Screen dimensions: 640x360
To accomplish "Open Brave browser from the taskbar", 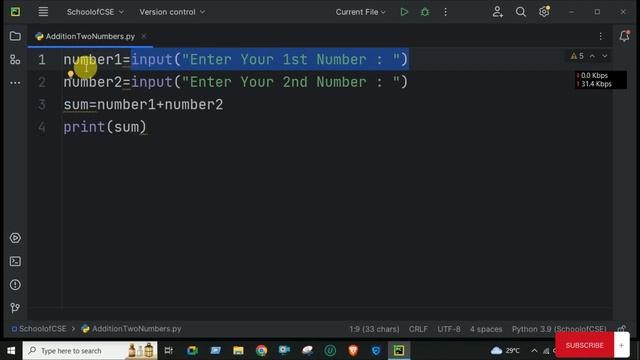I will 353,351.
